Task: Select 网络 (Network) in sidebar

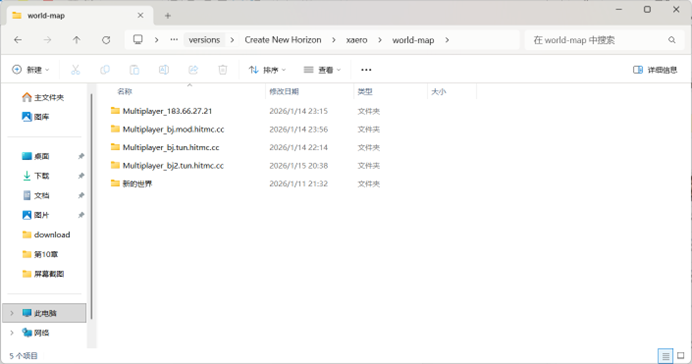Action: click(x=36, y=333)
